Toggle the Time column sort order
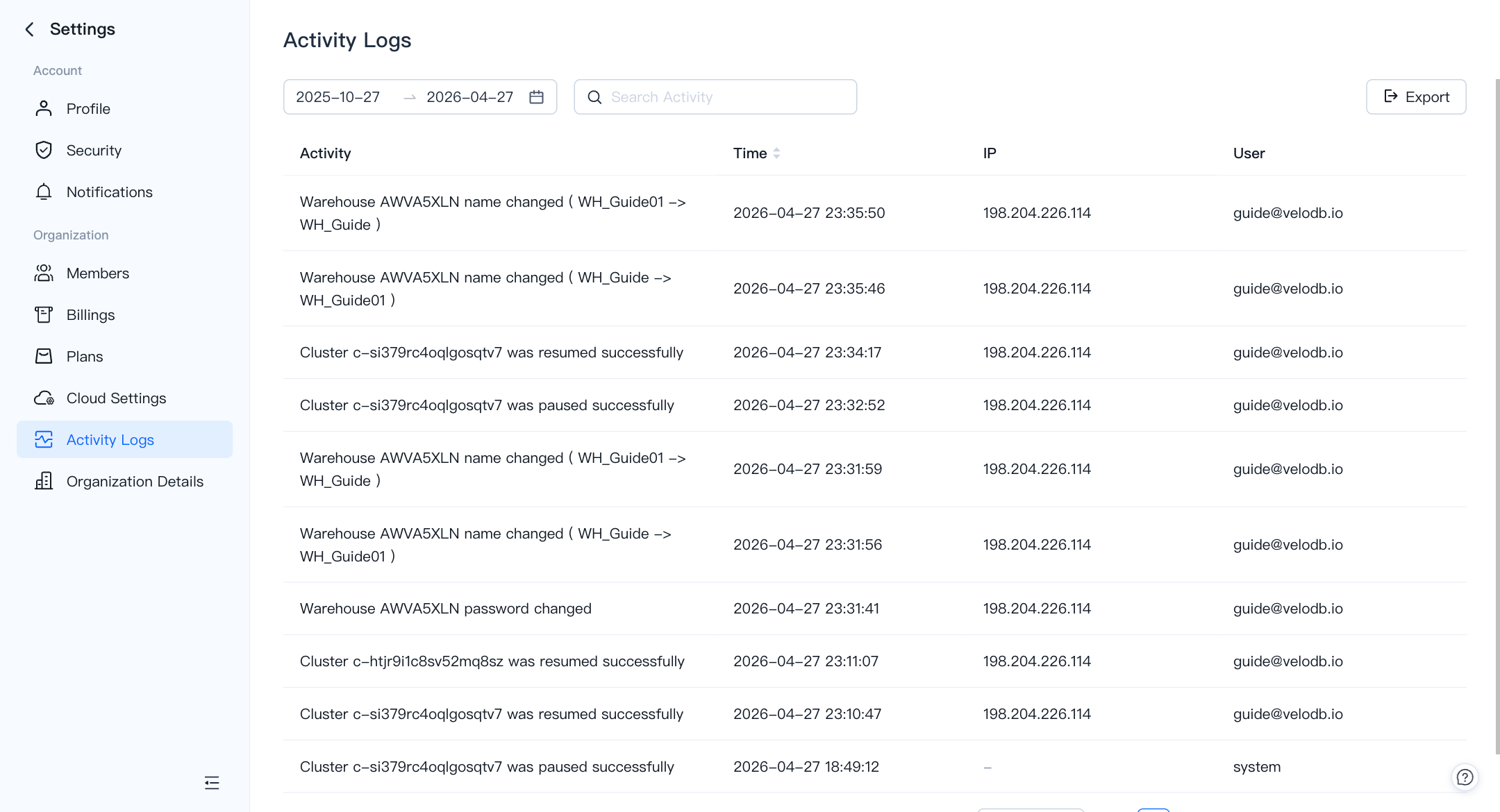 (x=778, y=153)
